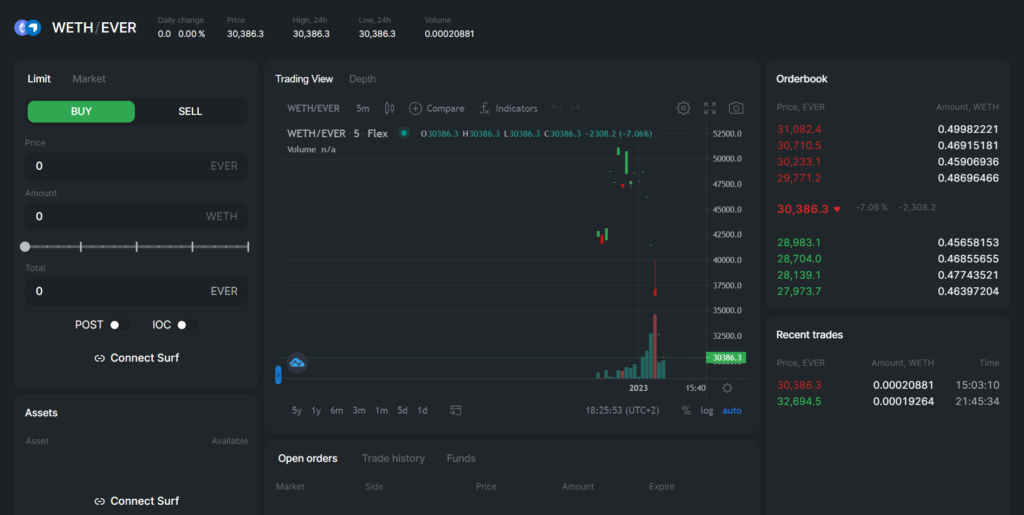The width and height of the screenshot is (1024, 515).
Task: Click Connect Surf in Assets panel
Action: [x=136, y=501]
